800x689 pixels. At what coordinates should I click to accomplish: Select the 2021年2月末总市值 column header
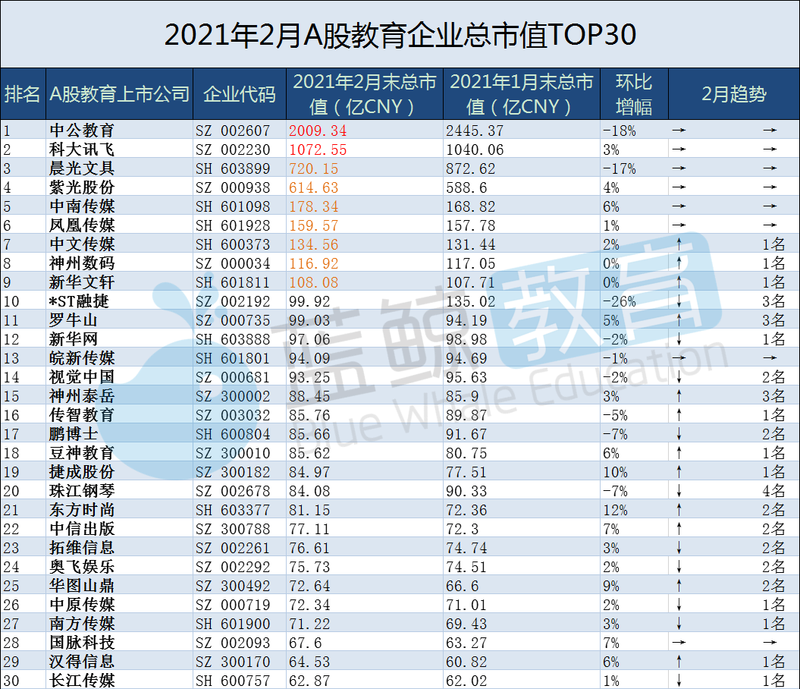point(364,94)
